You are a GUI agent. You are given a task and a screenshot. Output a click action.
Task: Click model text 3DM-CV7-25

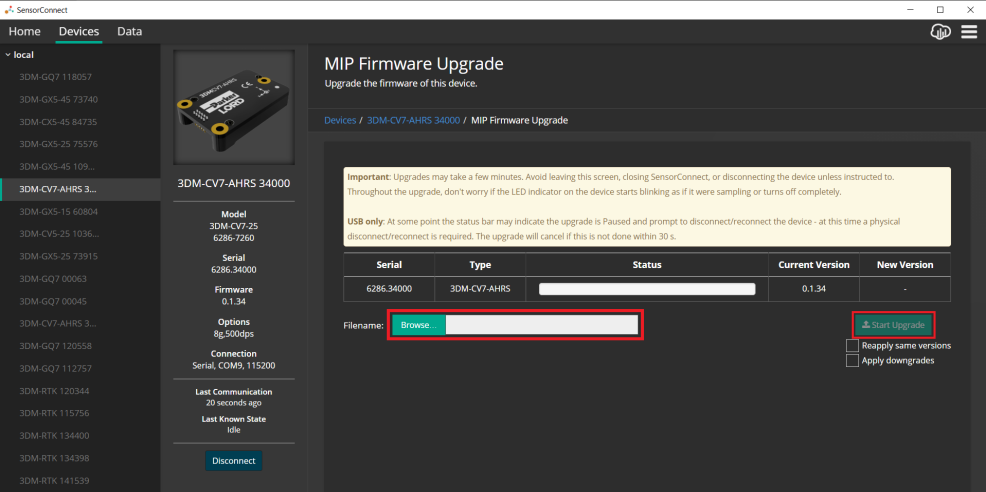pyautogui.click(x=234, y=226)
